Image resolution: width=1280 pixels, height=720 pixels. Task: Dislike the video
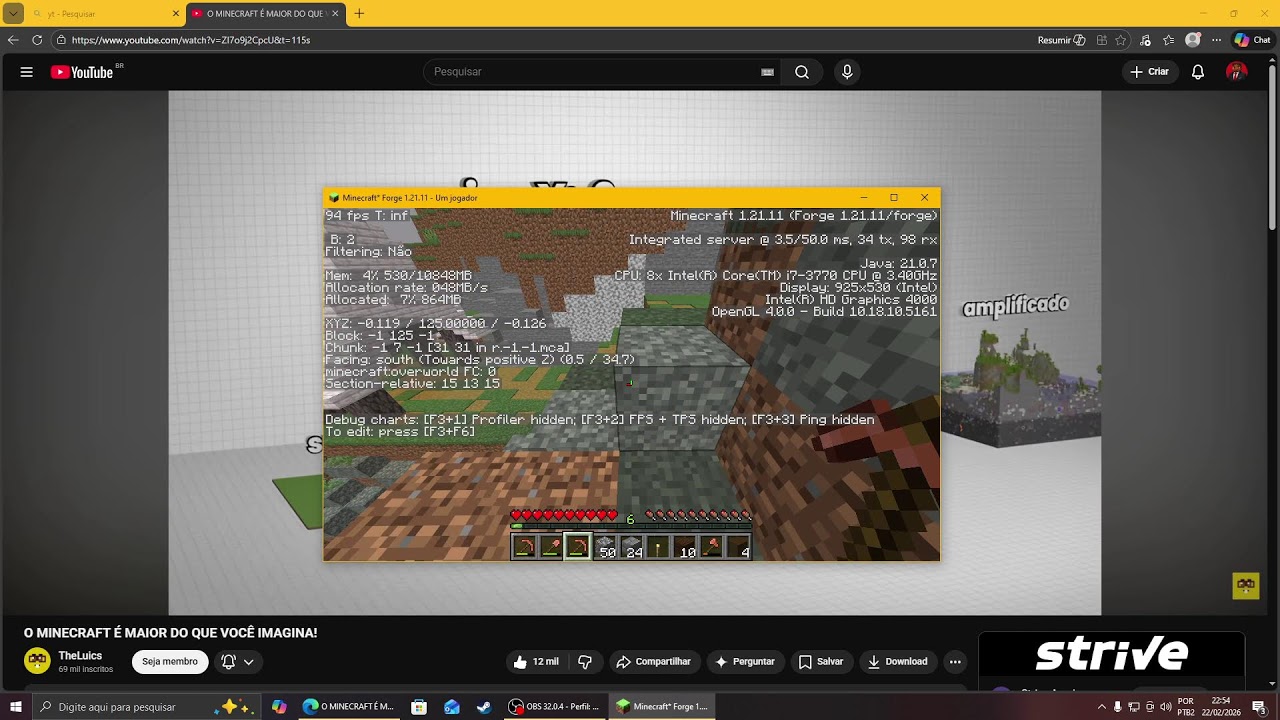pos(585,661)
